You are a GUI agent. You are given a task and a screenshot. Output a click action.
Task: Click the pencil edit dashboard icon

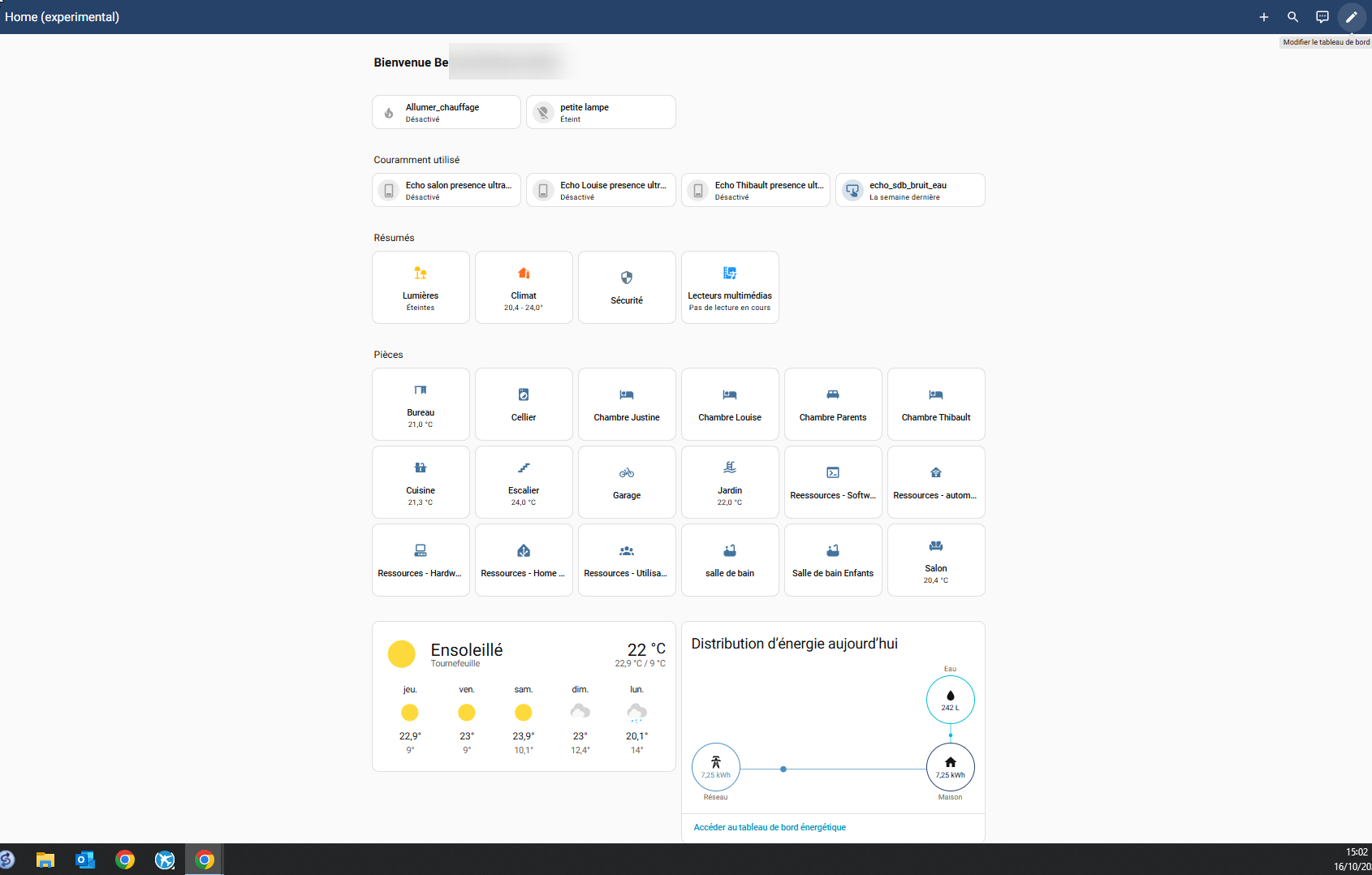tap(1351, 17)
